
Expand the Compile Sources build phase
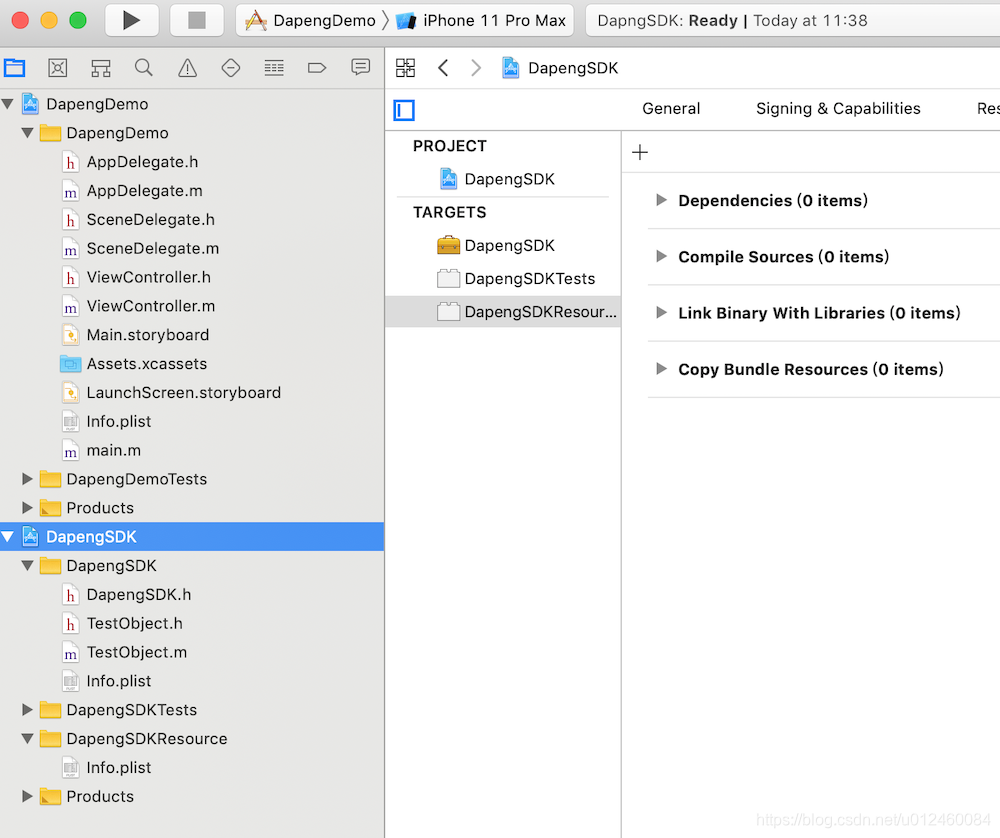[x=661, y=256]
